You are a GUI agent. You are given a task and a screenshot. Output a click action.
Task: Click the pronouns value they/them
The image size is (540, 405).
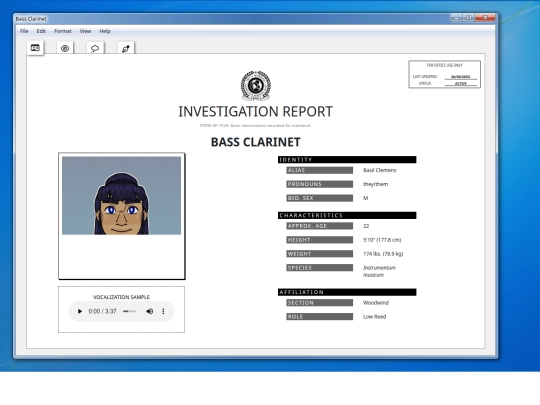(x=375, y=184)
